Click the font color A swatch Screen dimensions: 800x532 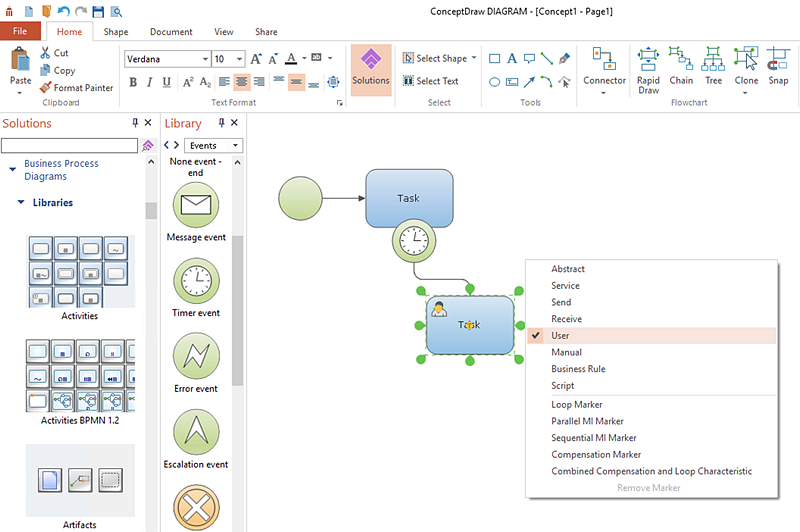point(290,59)
